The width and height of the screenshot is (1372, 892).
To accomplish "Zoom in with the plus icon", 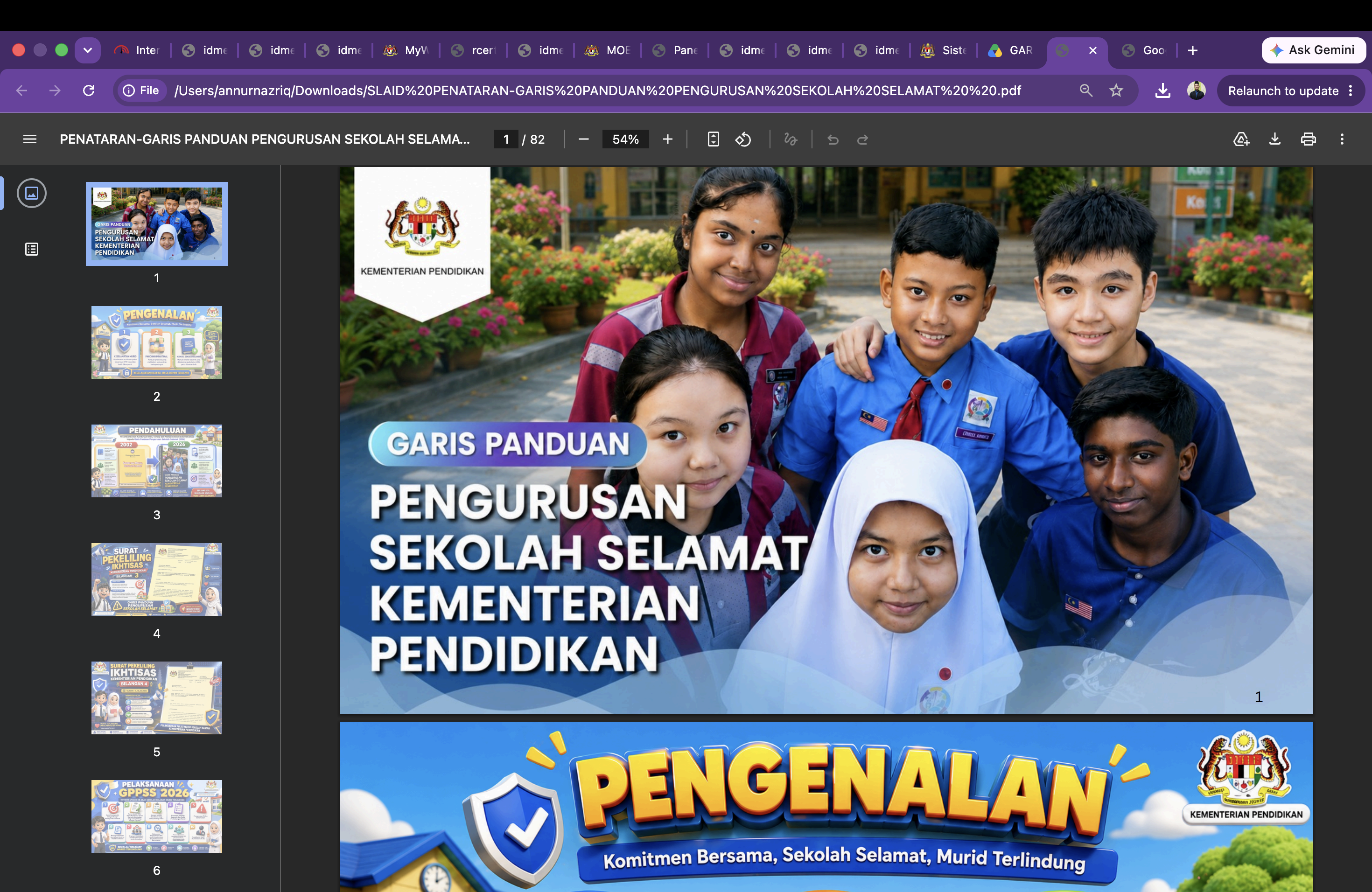I will click(667, 139).
